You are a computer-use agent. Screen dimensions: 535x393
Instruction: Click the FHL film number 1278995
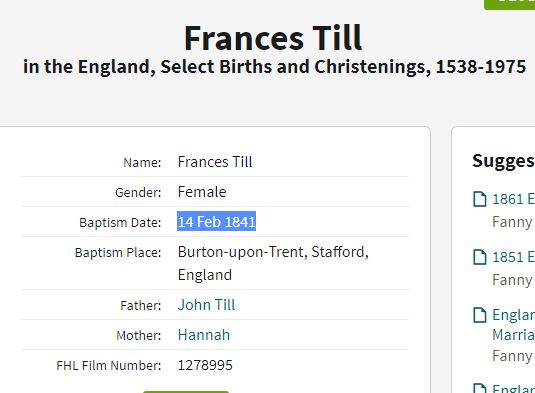click(x=205, y=365)
